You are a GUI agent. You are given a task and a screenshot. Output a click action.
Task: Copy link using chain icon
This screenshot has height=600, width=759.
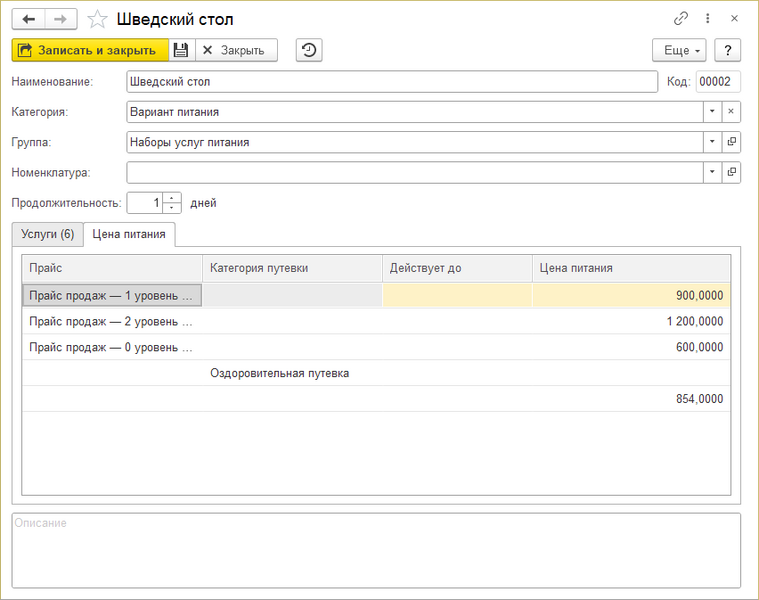[681, 19]
